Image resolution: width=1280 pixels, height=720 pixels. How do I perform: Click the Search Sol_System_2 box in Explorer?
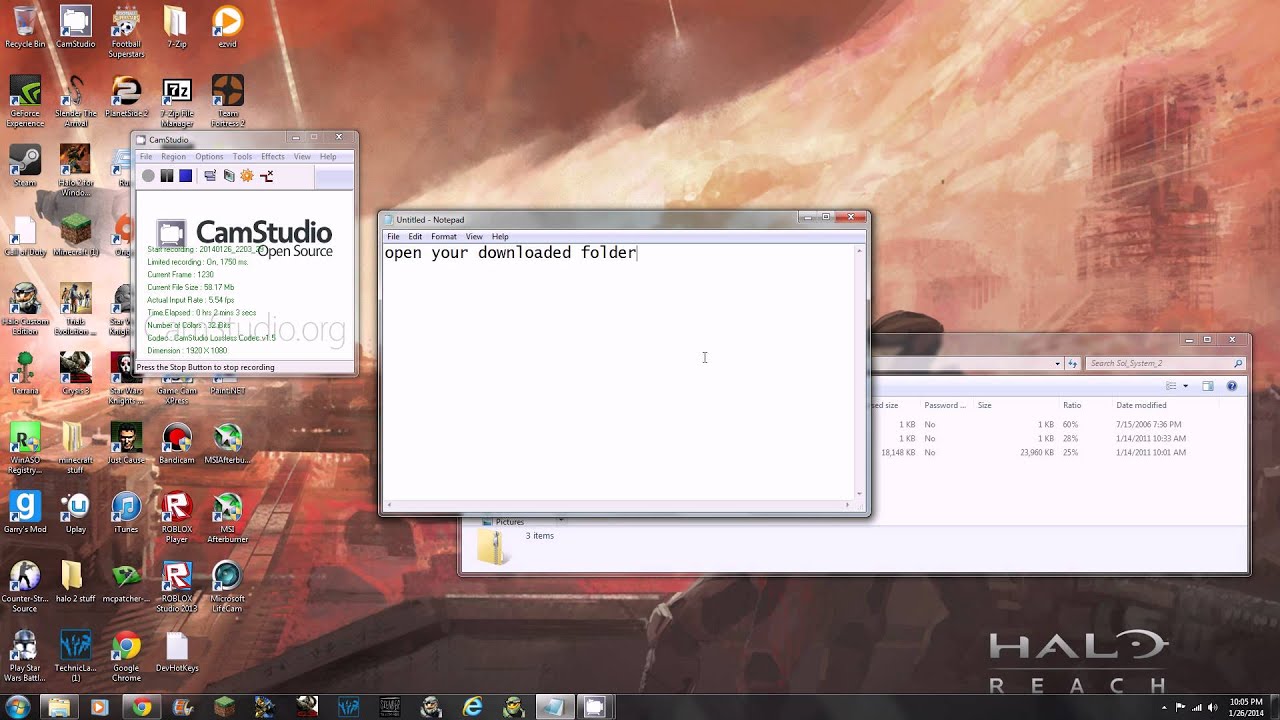pyautogui.click(x=1165, y=364)
